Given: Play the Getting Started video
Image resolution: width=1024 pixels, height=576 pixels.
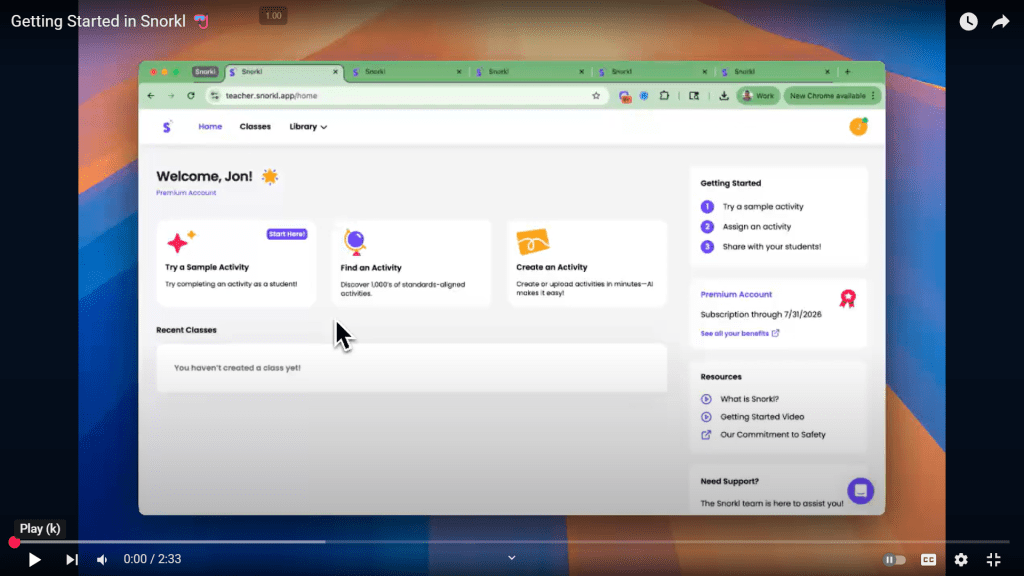Looking at the screenshot, I should [x=34, y=560].
